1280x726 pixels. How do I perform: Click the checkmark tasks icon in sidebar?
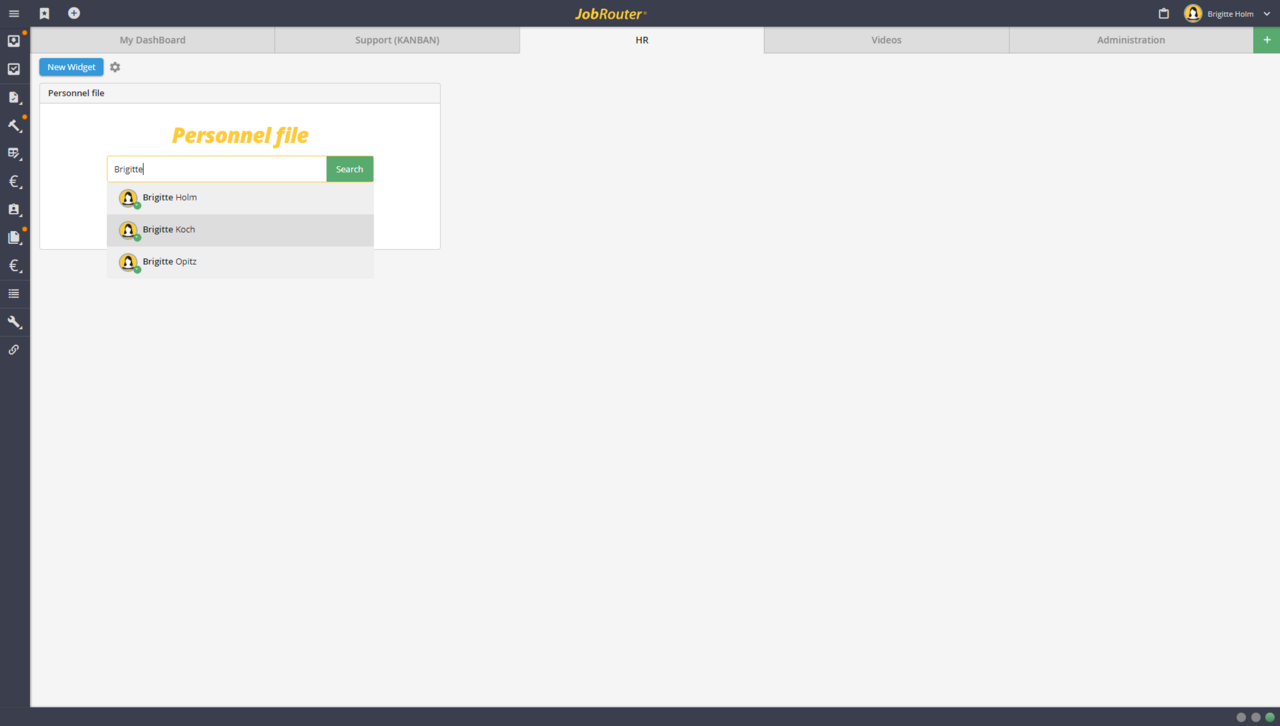coord(14,69)
